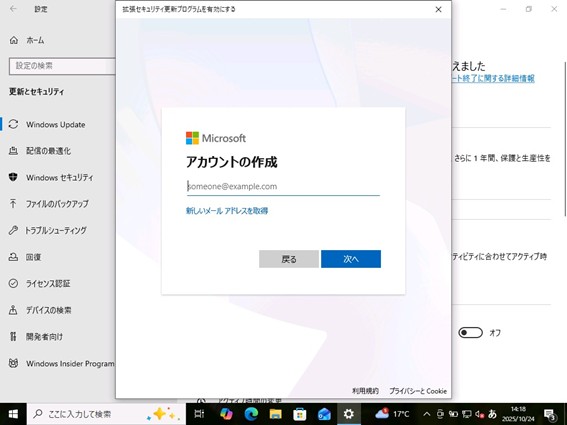Screen dimensions: 567x425
Task: Click the email address input field
Action: [x=283, y=187]
